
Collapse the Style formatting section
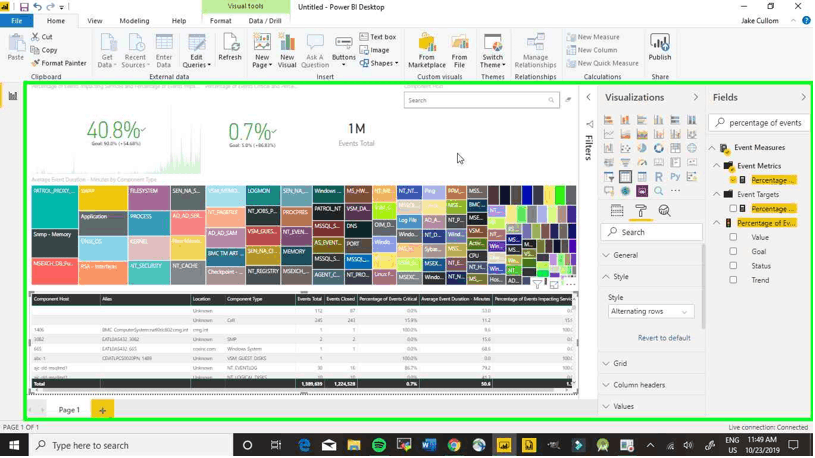pos(651,277)
